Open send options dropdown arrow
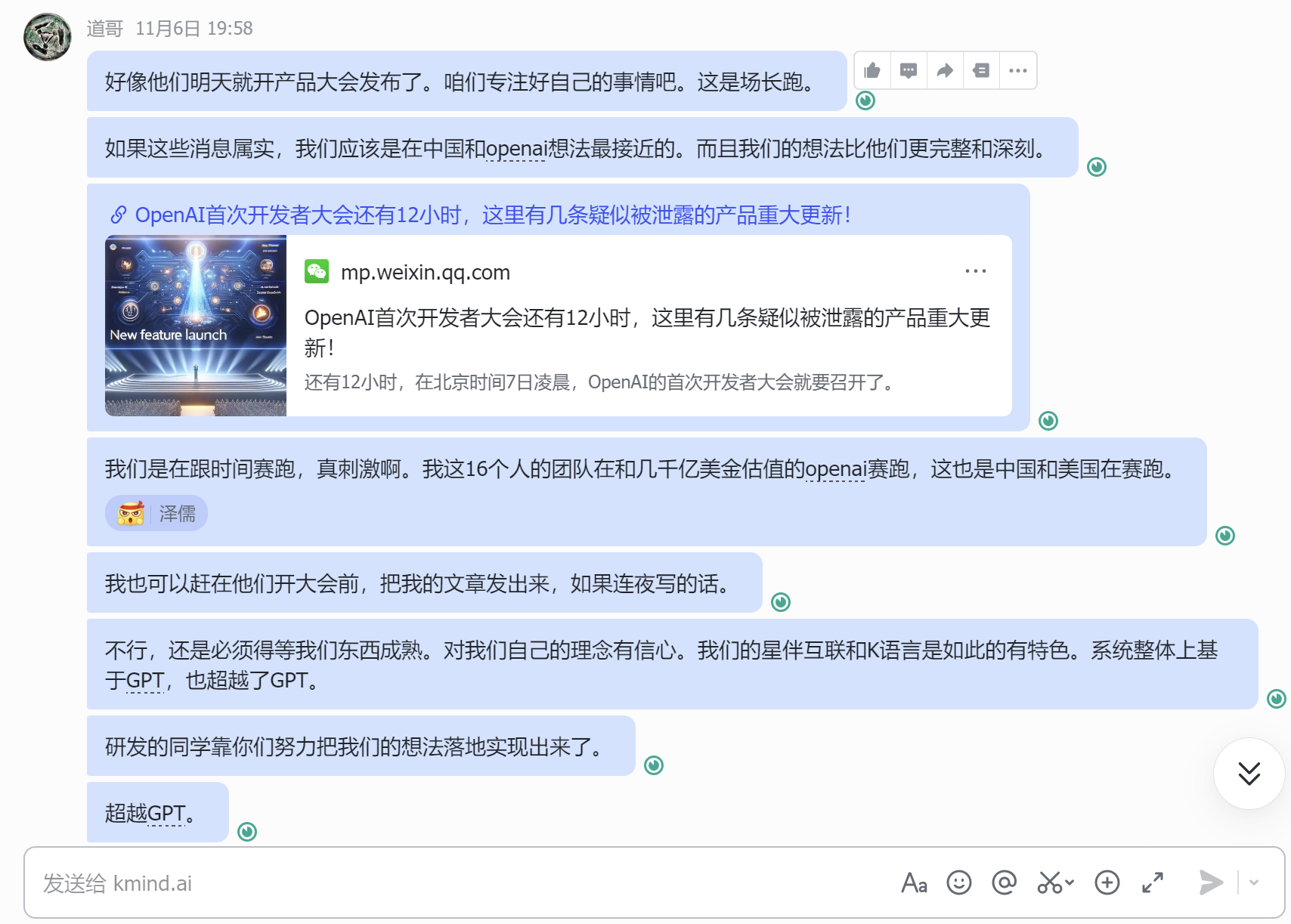The image size is (1291, 924). [1254, 882]
